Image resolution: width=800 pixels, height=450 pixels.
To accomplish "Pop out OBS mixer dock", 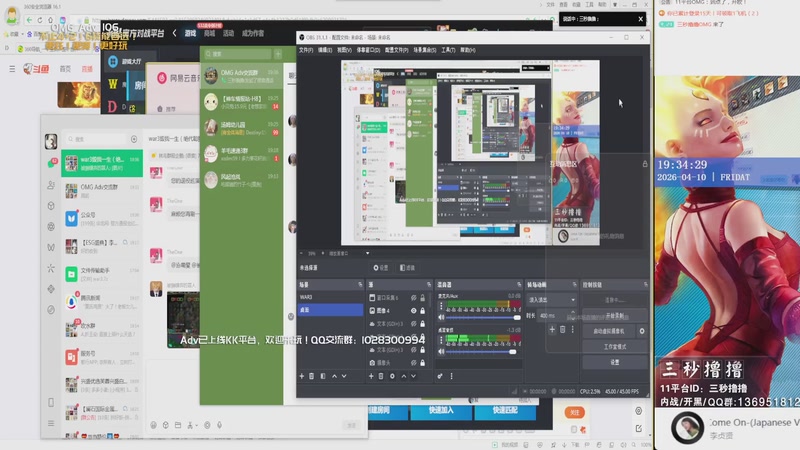I will coord(519,285).
